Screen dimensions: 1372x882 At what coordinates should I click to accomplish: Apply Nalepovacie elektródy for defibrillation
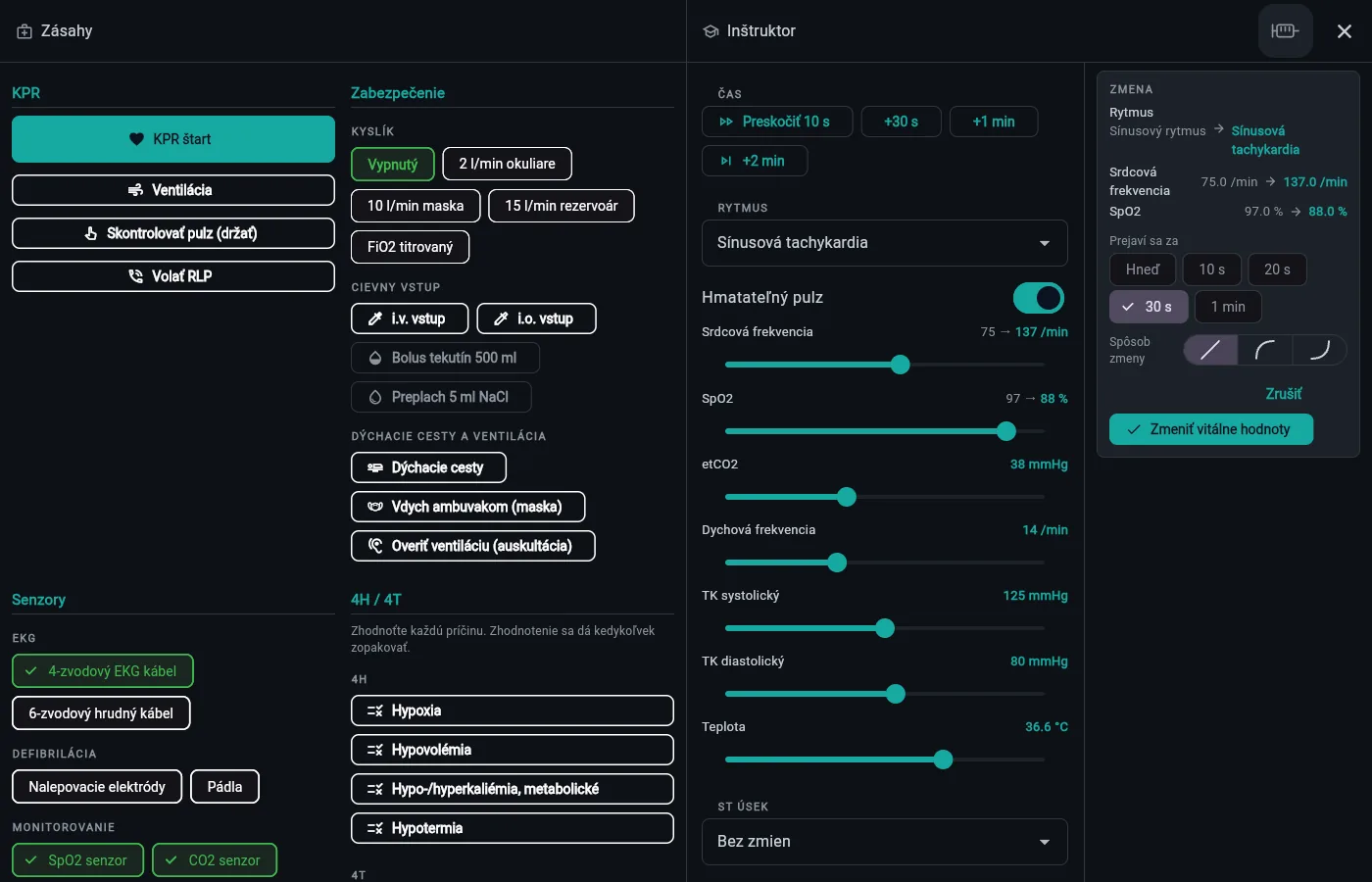pyautogui.click(x=97, y=787)
